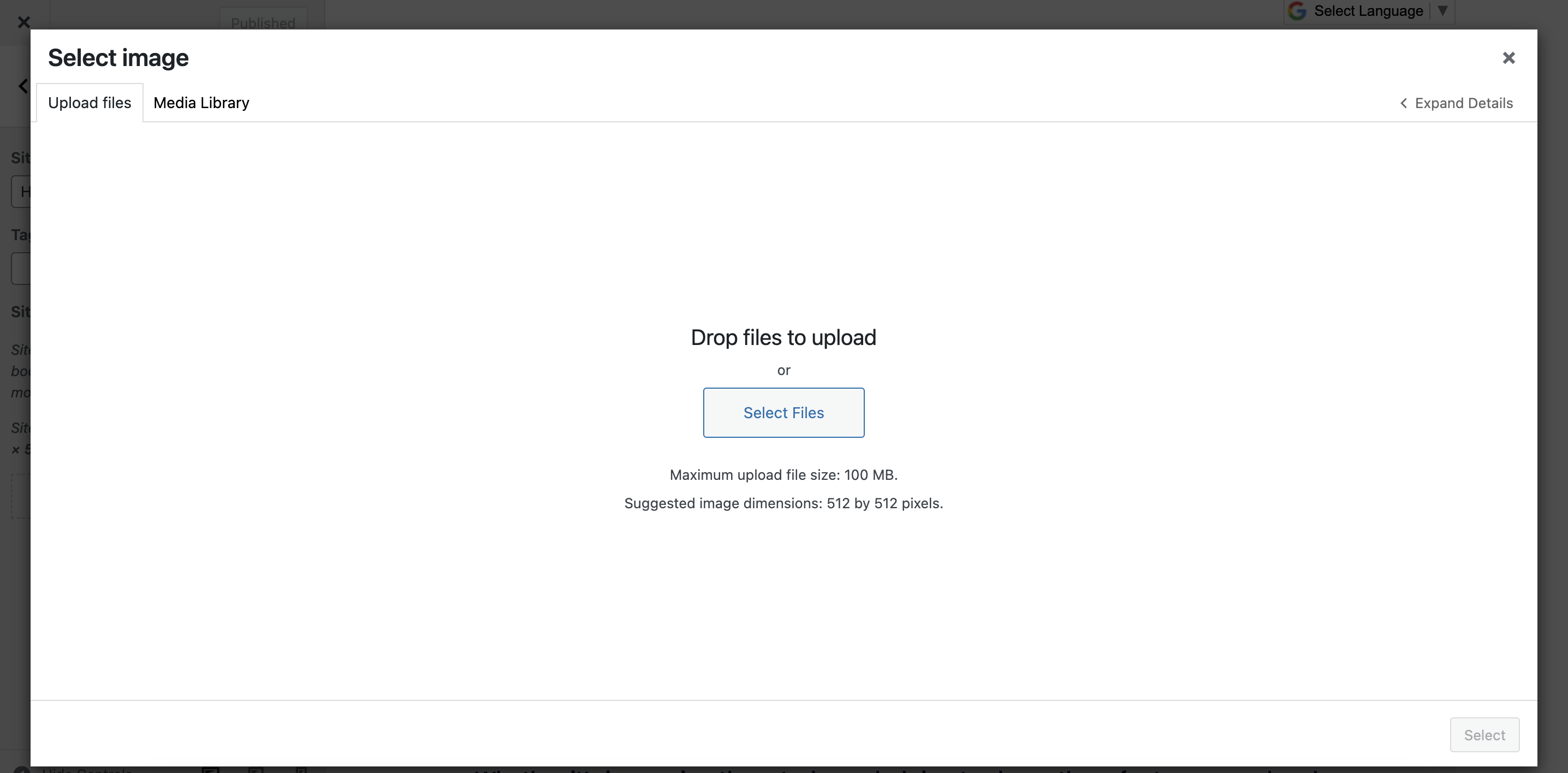
Task: Close the Select image dialog
Action: pyautogui.click(x=1508, y=58)
